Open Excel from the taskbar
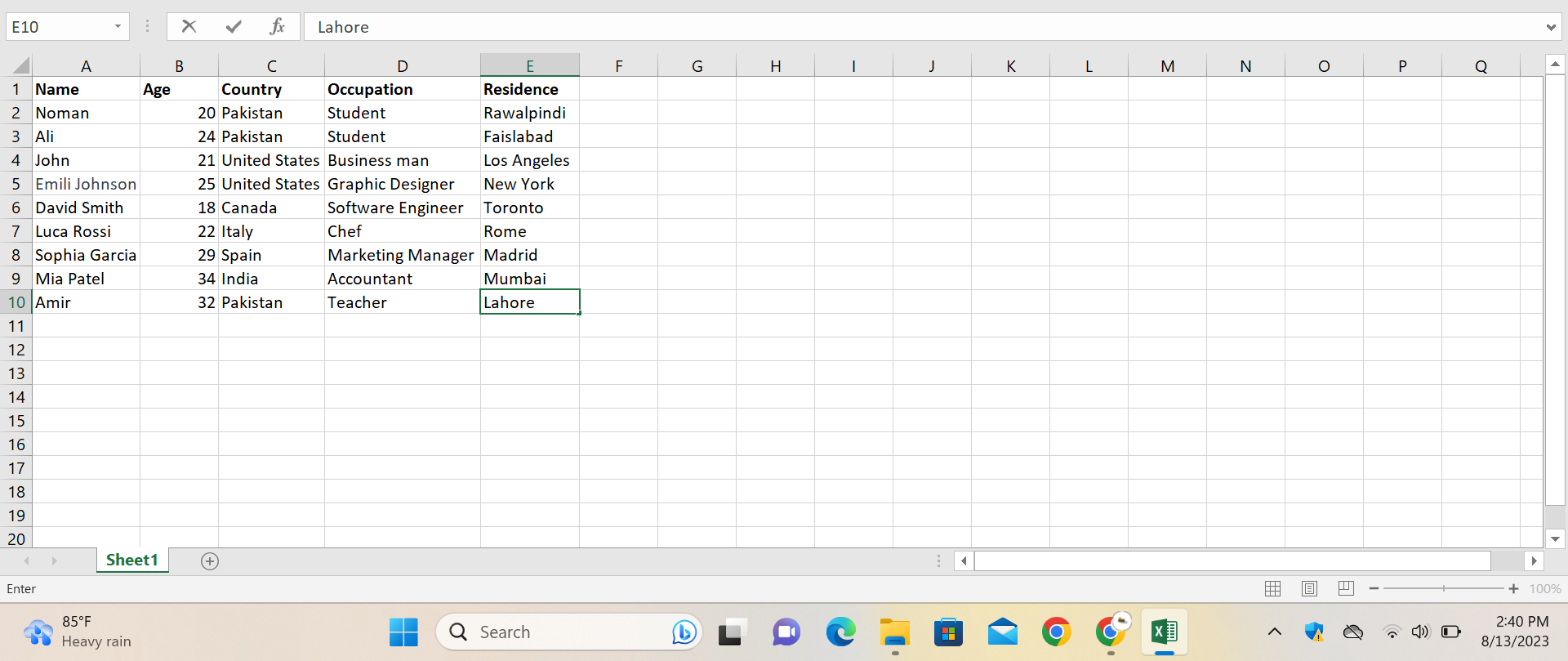This screenshot has height=661, width=1568. [x=1164, y=632]
